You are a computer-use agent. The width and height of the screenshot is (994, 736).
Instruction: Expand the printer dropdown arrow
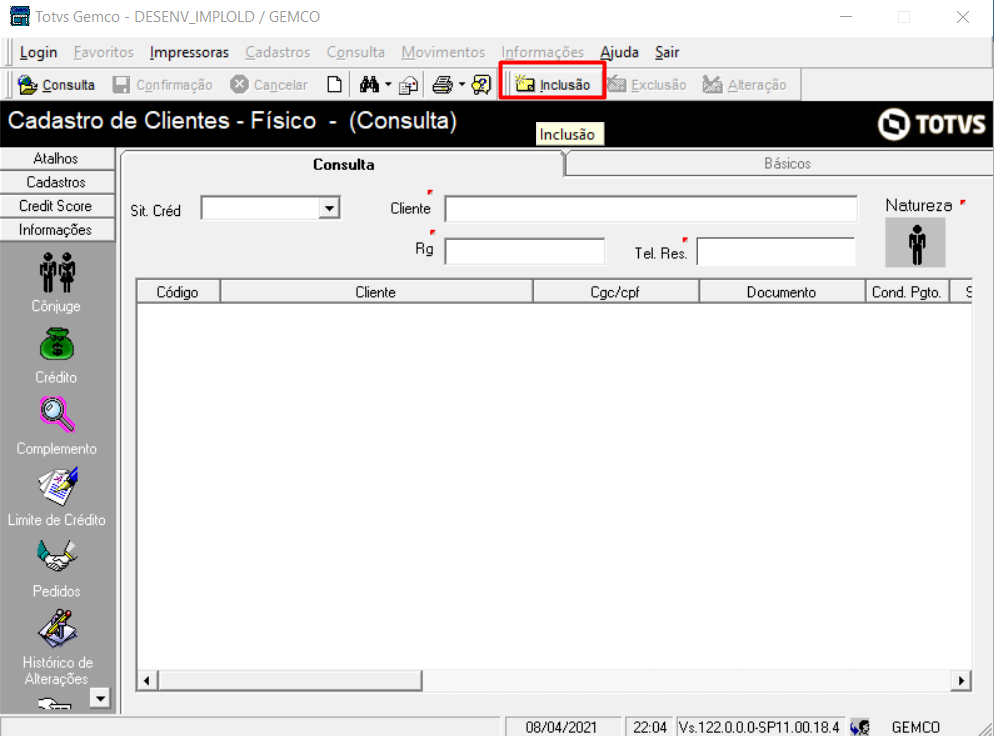point(462,84)
